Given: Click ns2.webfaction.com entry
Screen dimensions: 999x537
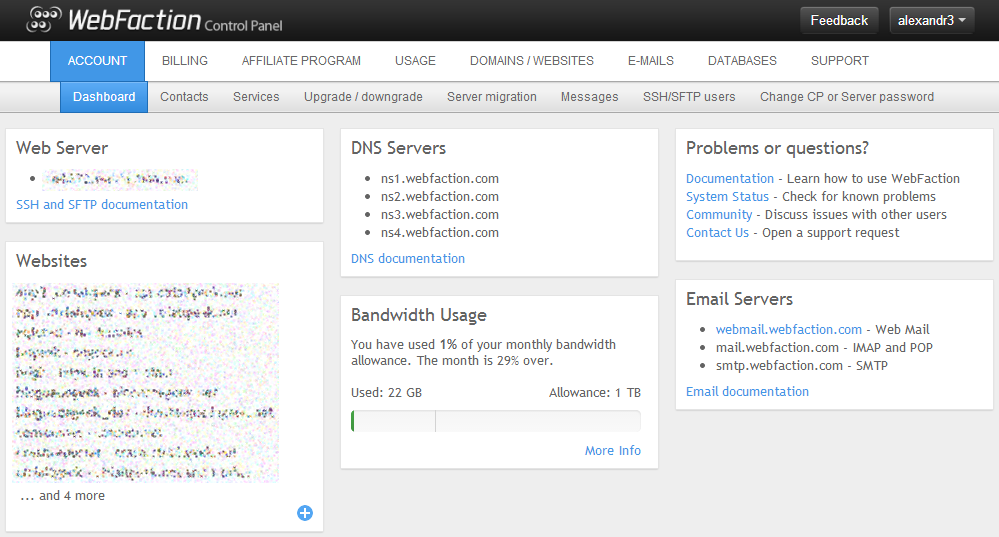Looking at the screenshot, I should pos(440,196).
